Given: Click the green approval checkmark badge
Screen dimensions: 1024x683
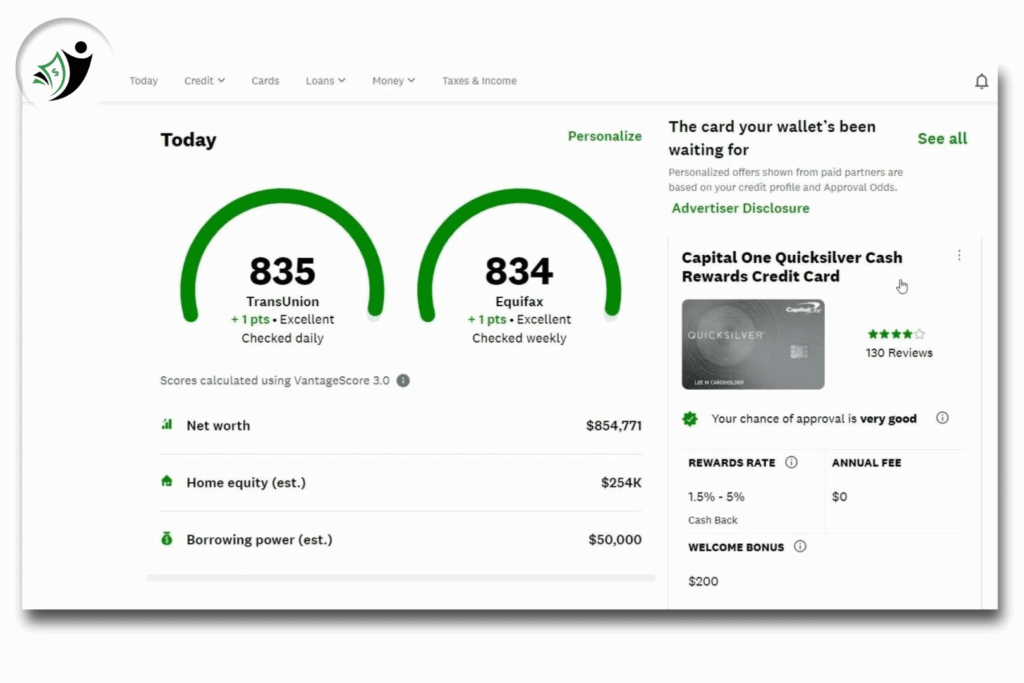Looking at the screenshot, I should [690, 419].
